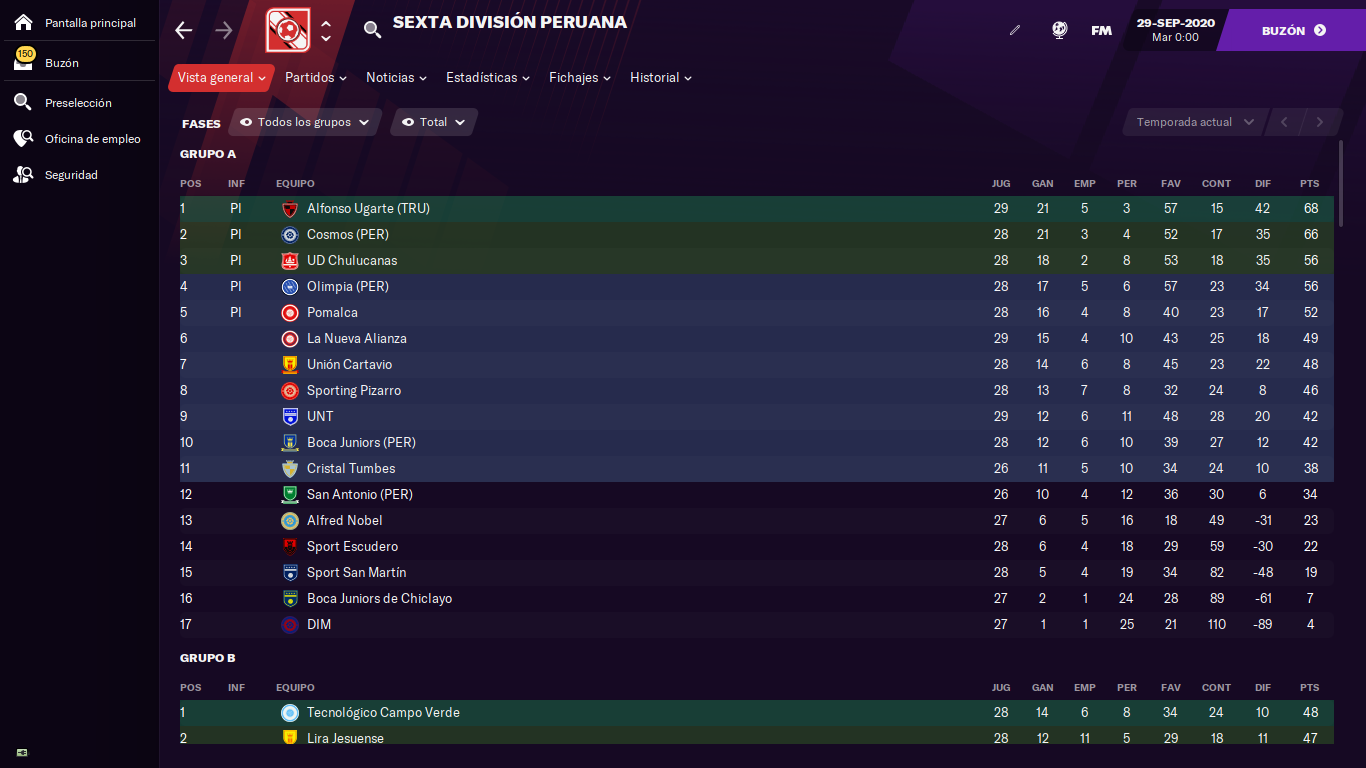The image size is (1366, 768).
Task: Select the Vista general tab
Action: click(221, 77)
